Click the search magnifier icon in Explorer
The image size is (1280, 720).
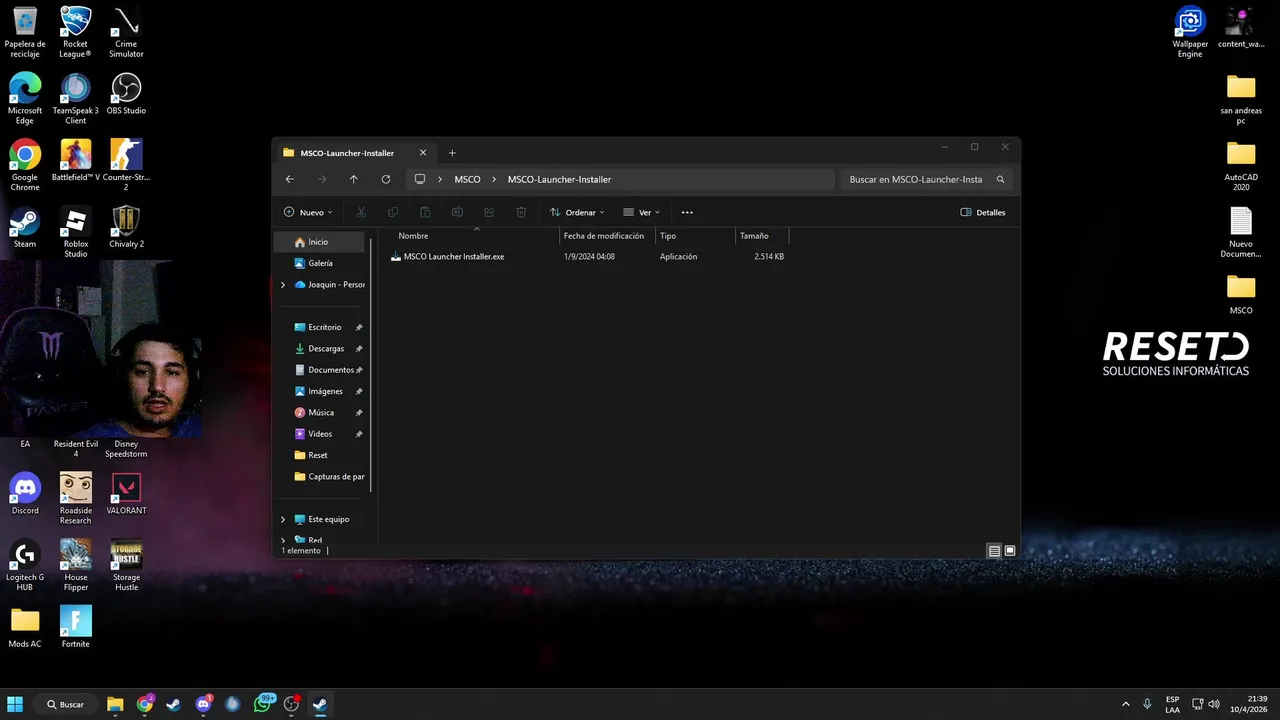pos(1000,180)
